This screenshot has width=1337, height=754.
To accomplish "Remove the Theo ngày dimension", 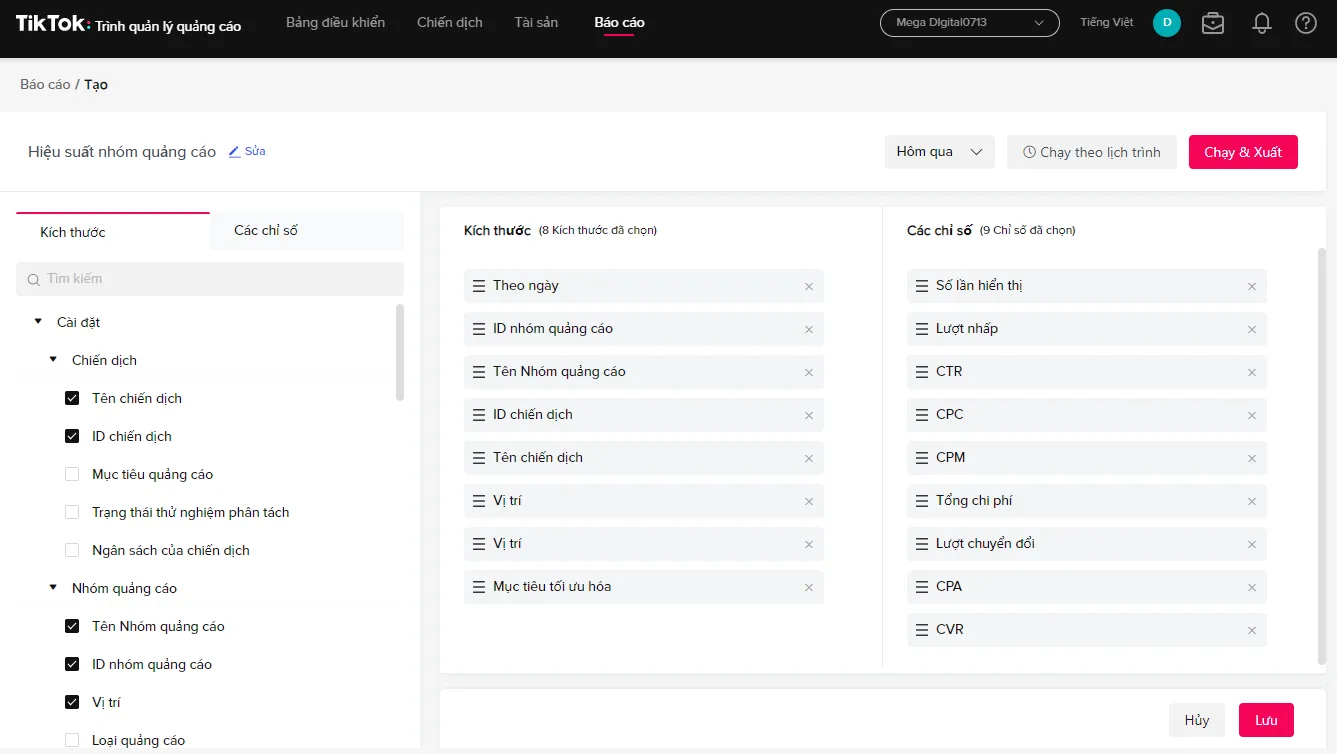I will coord(809,287).
